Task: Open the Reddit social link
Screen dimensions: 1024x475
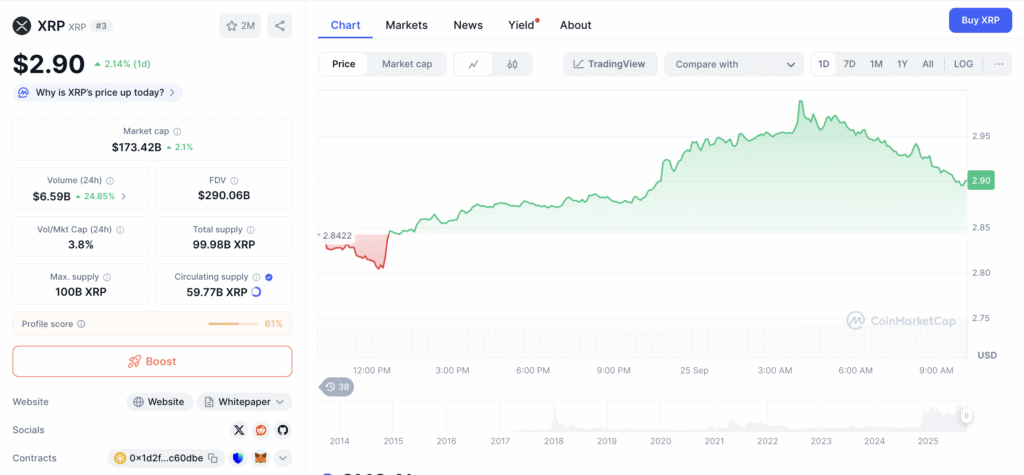Action: [261, 430]
